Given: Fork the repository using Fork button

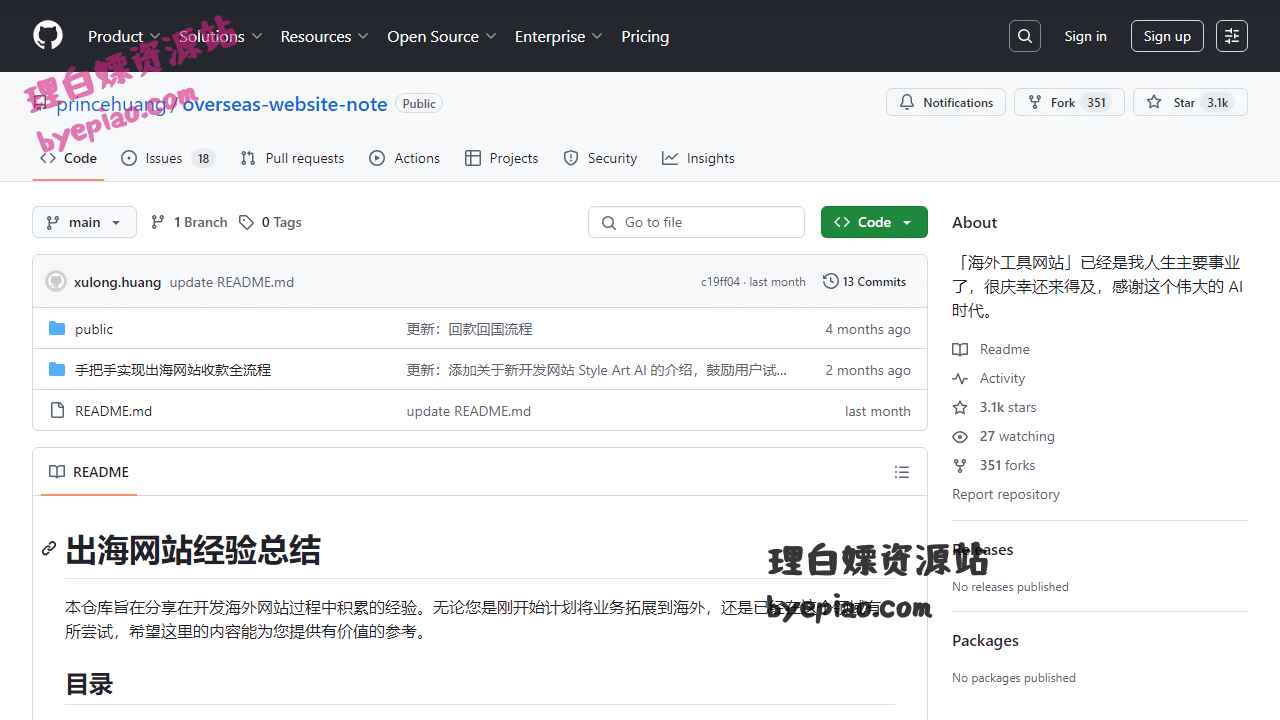Looking at the screenshot, I should 1069,102.
